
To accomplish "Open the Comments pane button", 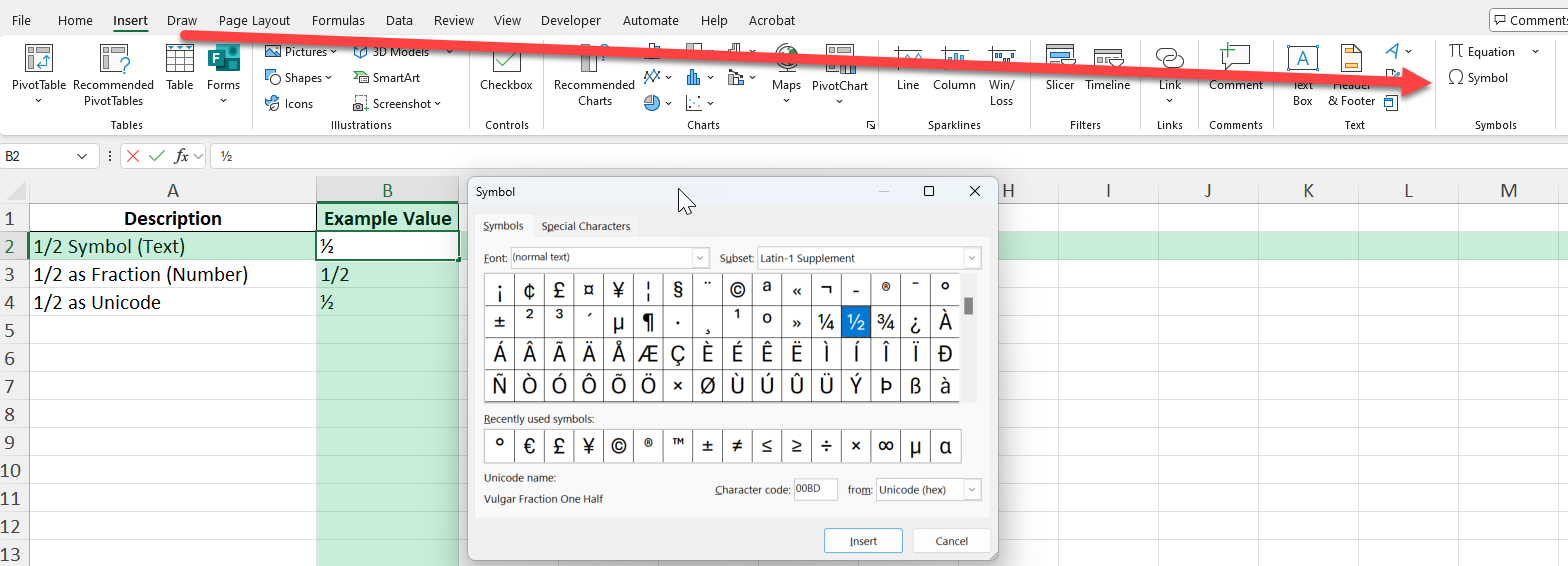I will pos(1529,20).
